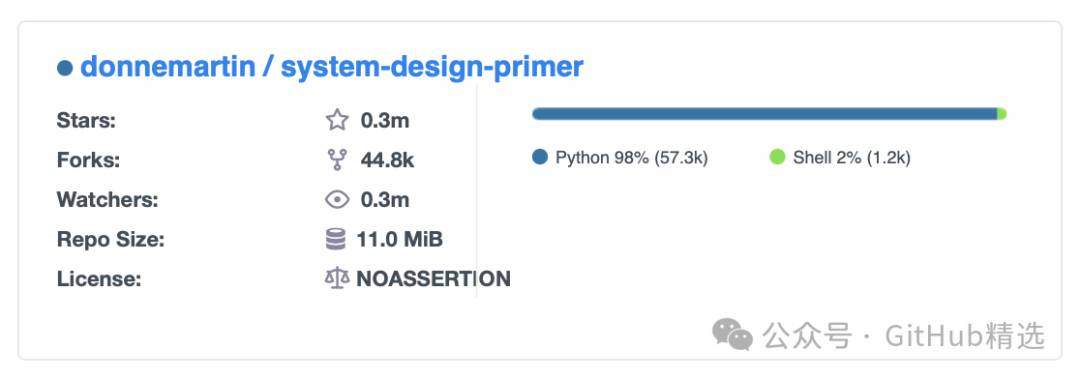Select the Python 98% (57.3k) legend text
The height and width of the screenshot is (379, 1080).
632,158
